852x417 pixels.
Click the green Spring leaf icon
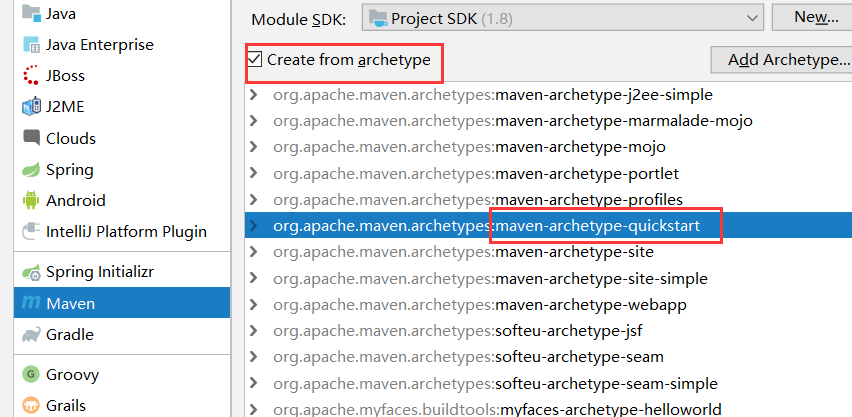pyautogui.click(x=31, y=170)
